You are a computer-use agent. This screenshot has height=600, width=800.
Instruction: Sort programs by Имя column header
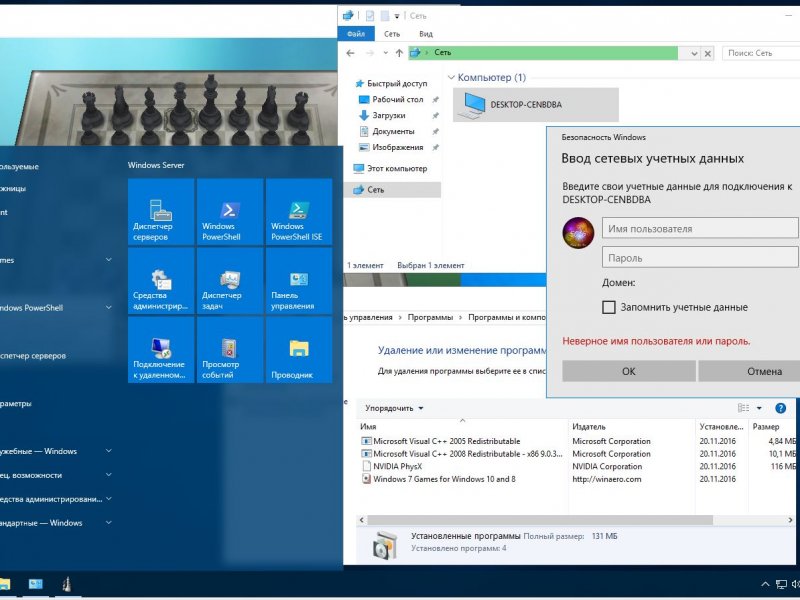pos(368,427)
